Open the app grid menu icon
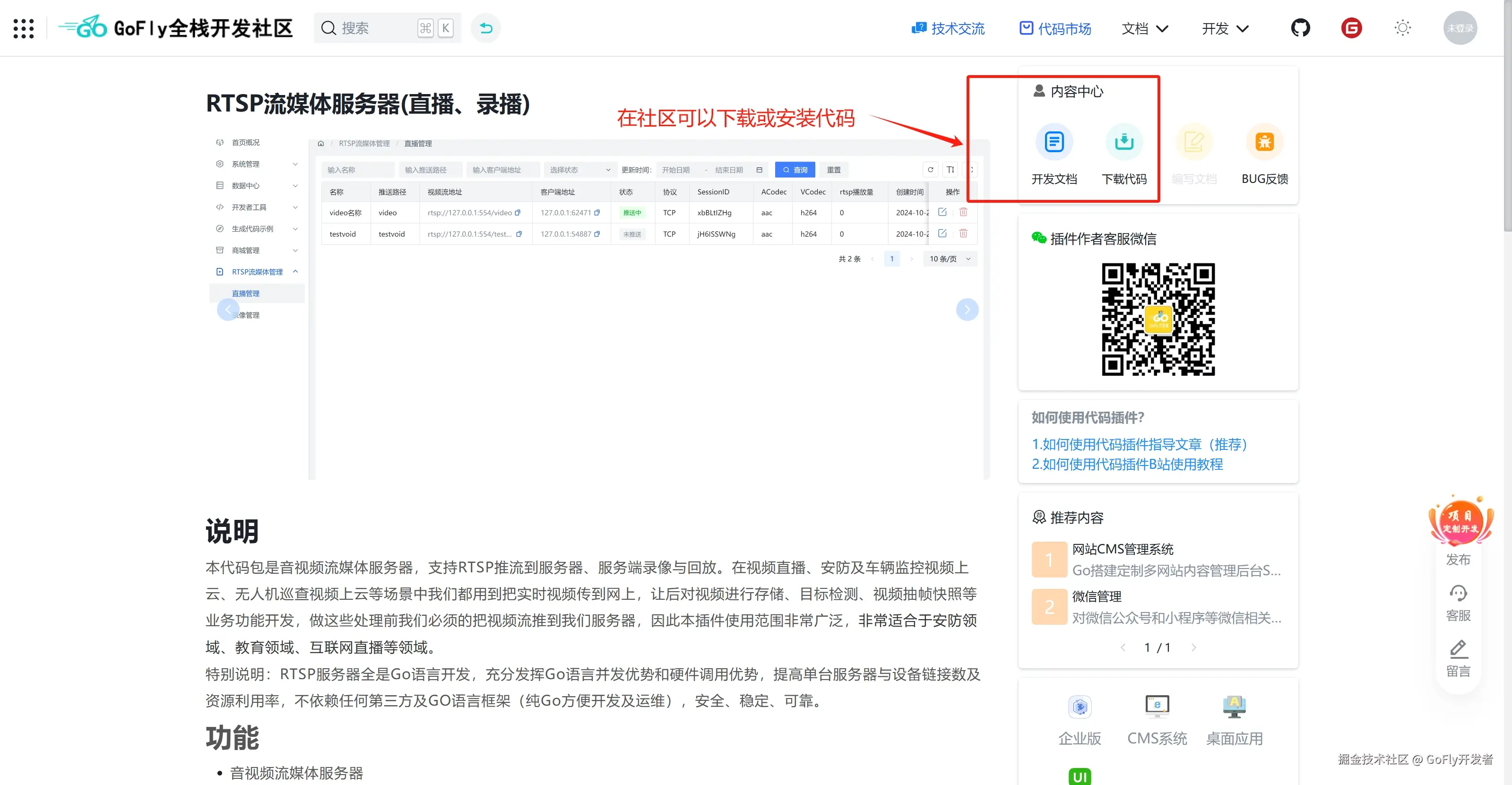This screenshot has height=785, width=1512. pos(24,28)
